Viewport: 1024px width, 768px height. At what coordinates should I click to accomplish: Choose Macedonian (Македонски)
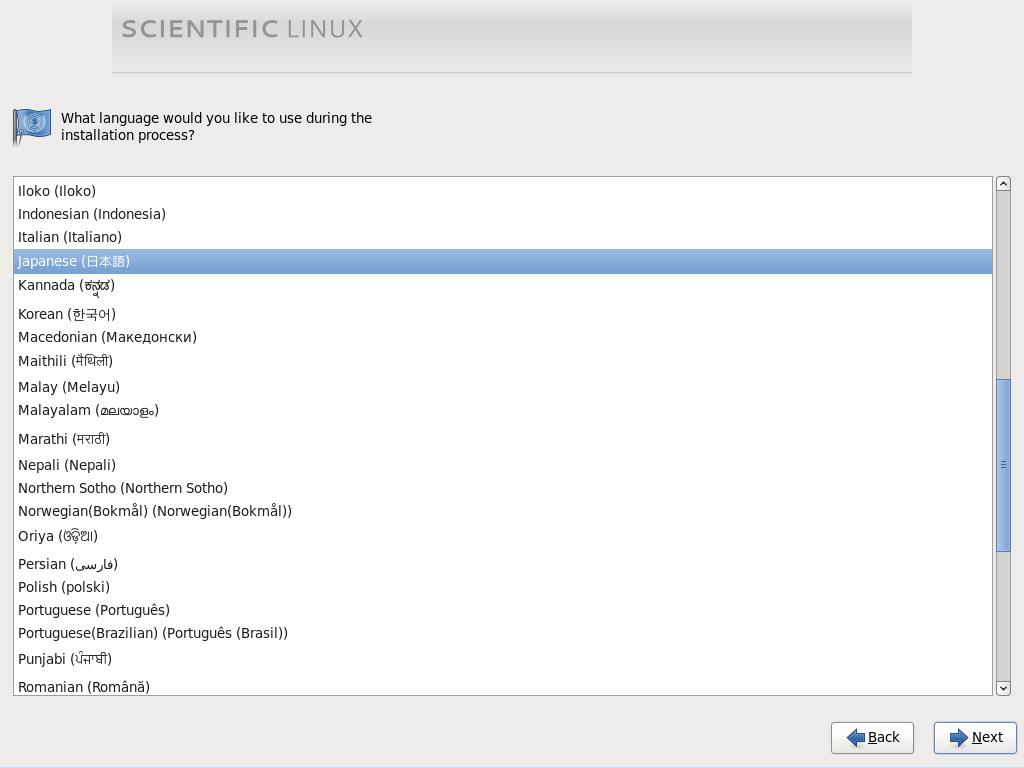[503, 337]
